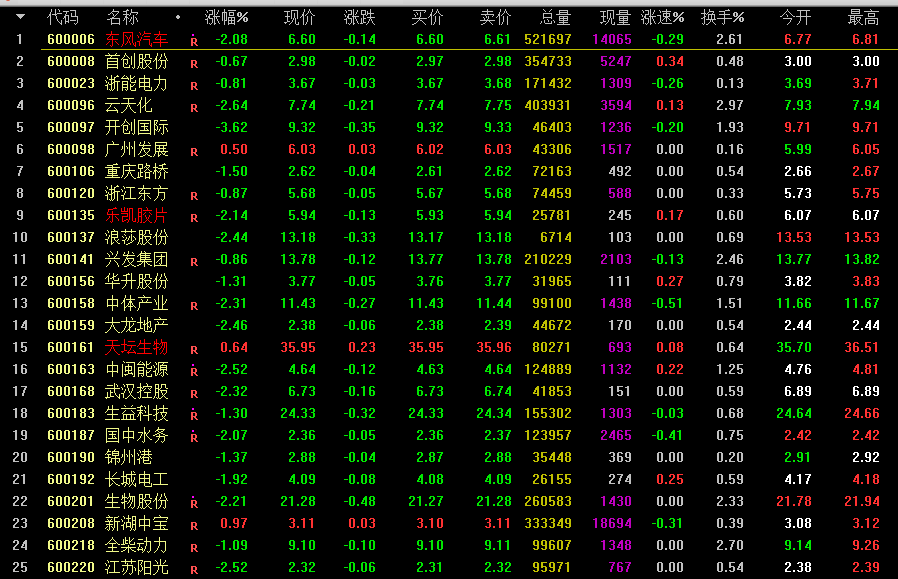Click the 换手% column header
898x579 pixels.
(x=723, y=18)
